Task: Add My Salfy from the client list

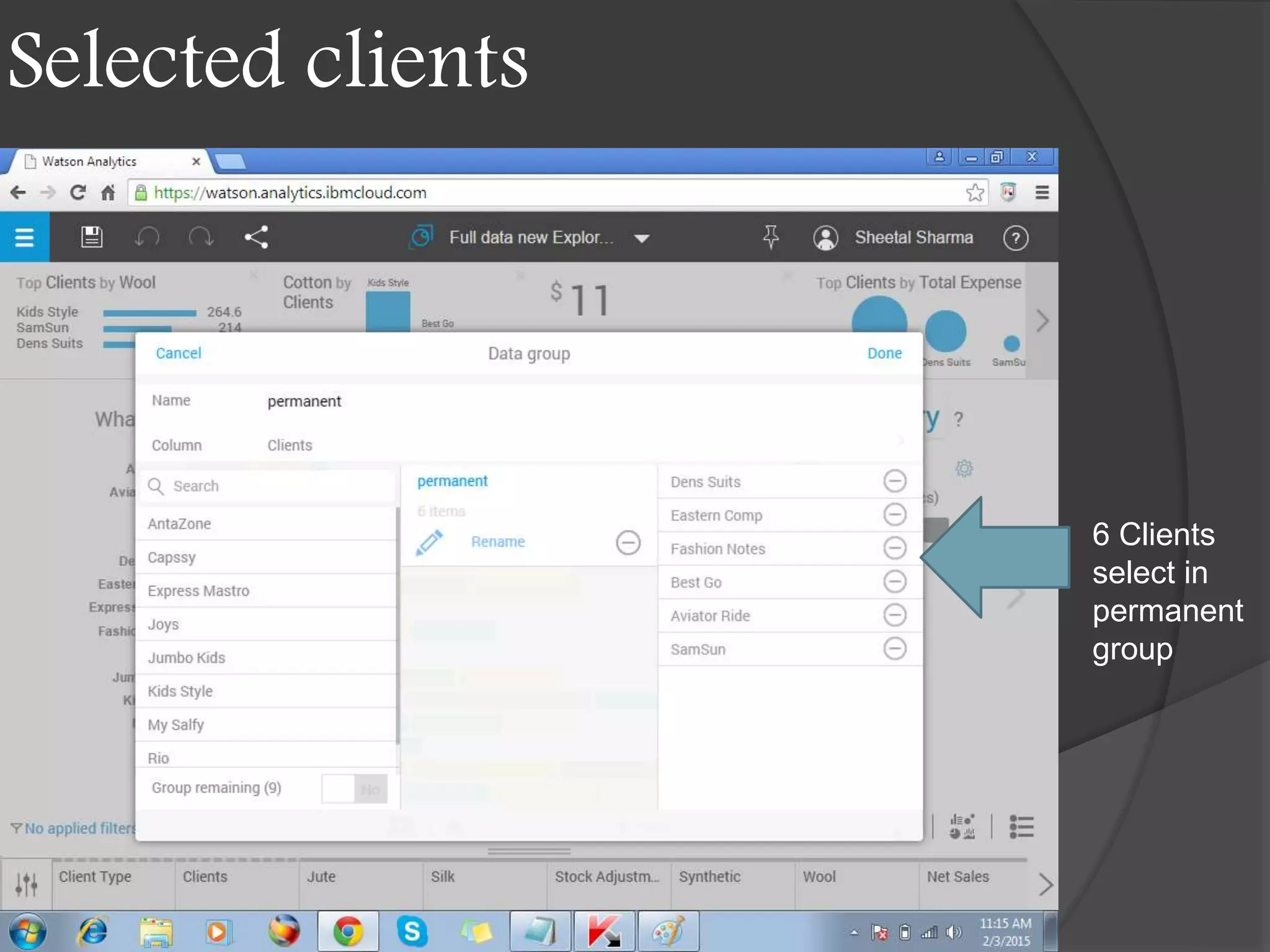Action: point(267,725)
